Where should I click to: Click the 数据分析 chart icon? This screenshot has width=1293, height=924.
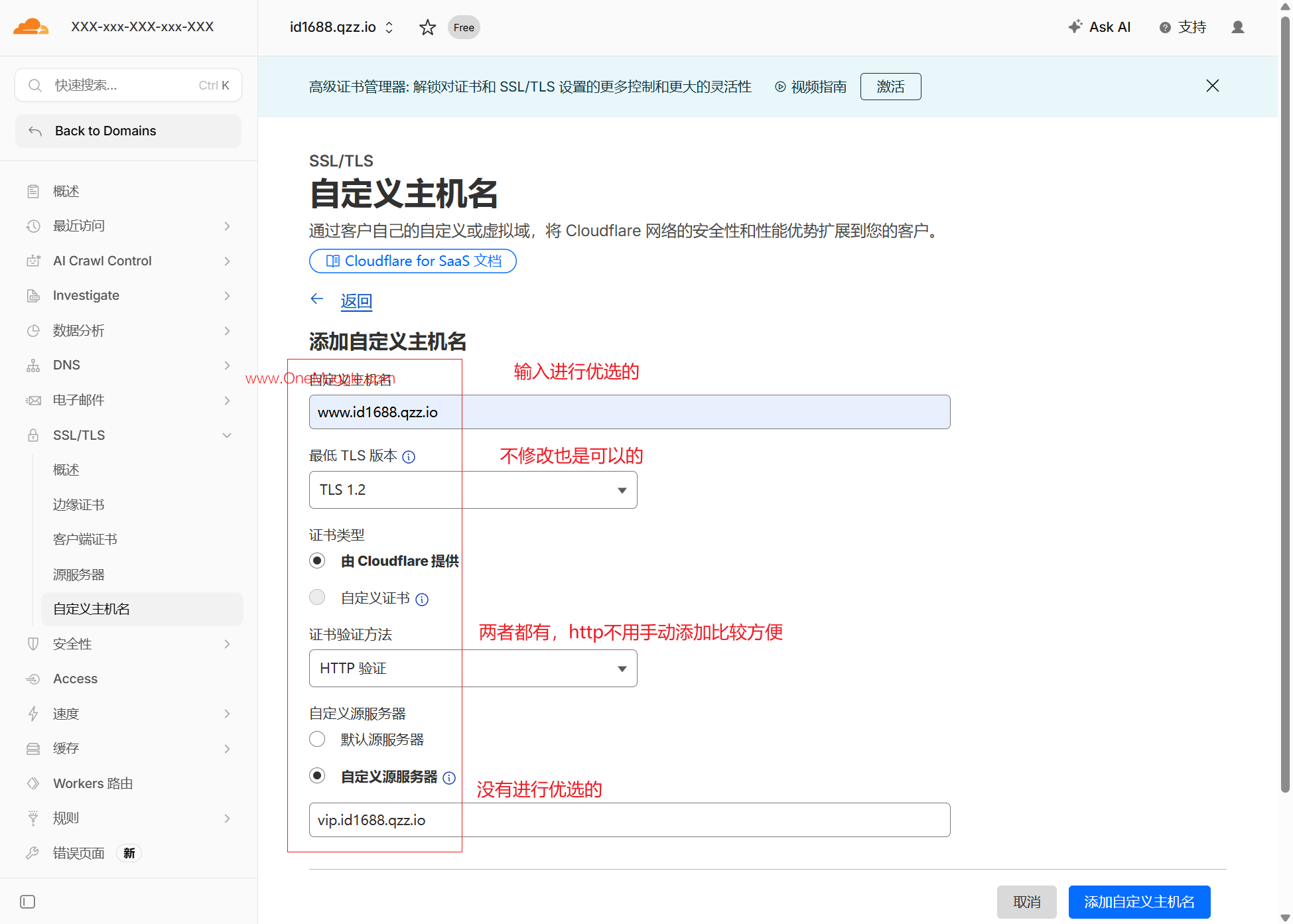(33, 330)
